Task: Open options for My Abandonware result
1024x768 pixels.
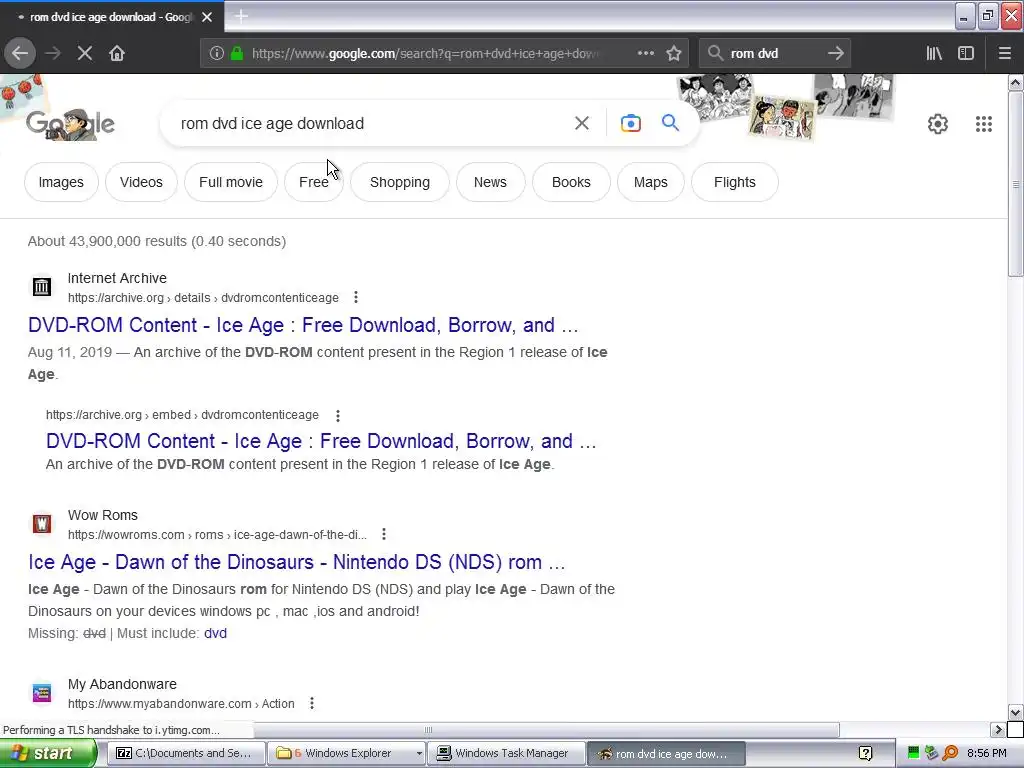Action: click(312, 703)
